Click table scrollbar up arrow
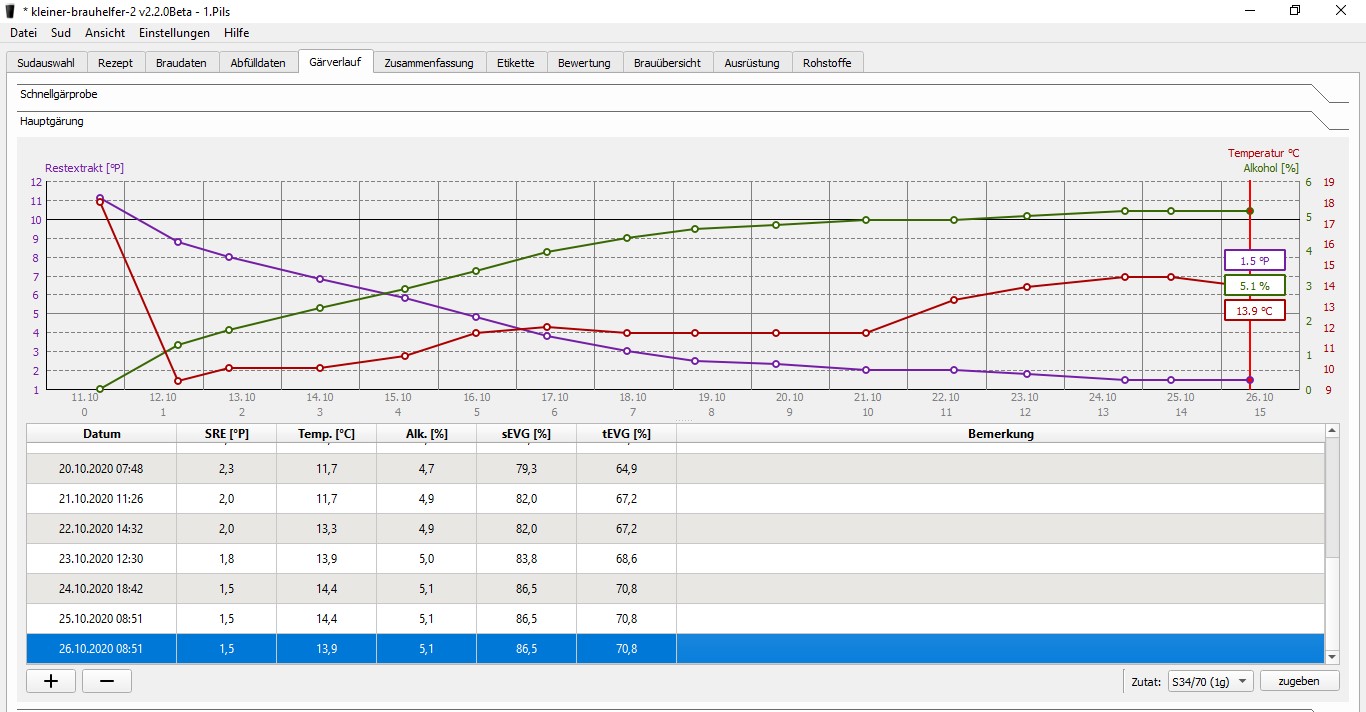Image resolution: width=1366 pixels, height=712 pixels. [x=1331, y=431]
